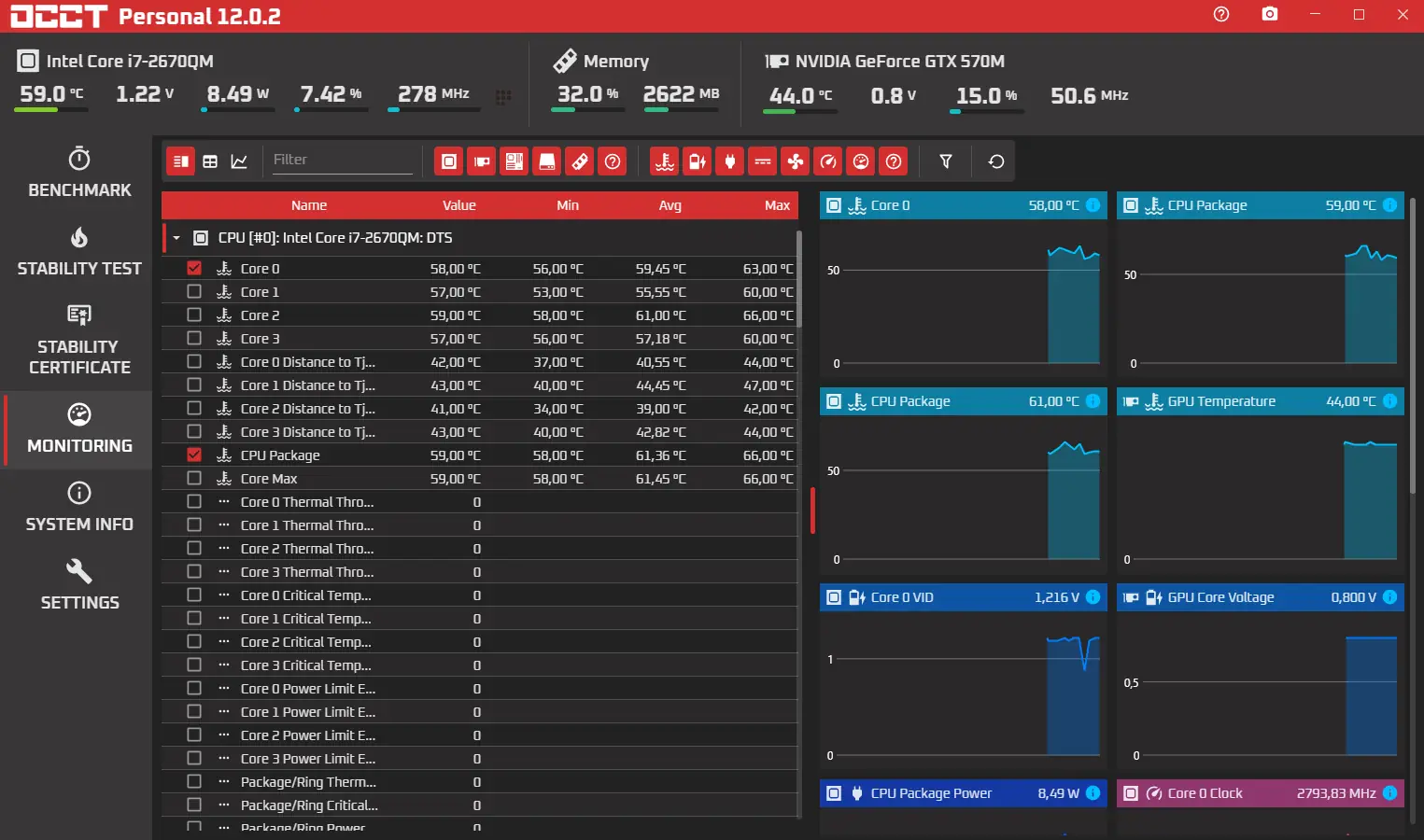The height and width of the screenshot is (840, 1424).
Task: Take a screenshot with the camera icon
Action: click(x=1270, y=14)
